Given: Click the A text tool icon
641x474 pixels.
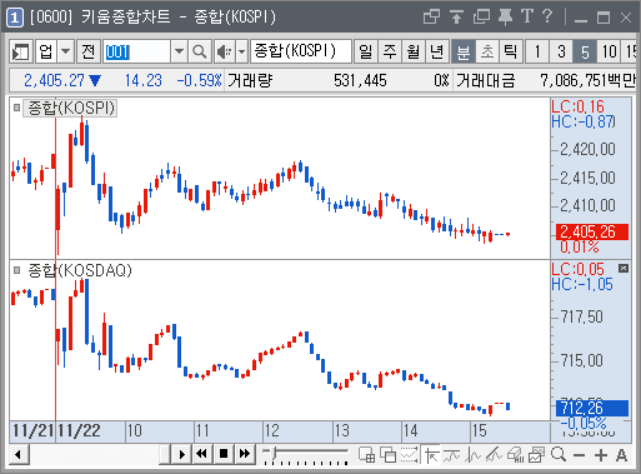Looking at the screenshot, I should [621, 455].
